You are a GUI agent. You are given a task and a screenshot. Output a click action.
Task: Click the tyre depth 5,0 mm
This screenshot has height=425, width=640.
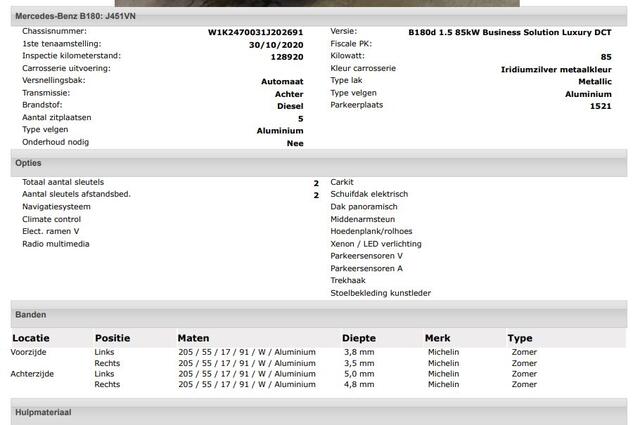[359, 374]
